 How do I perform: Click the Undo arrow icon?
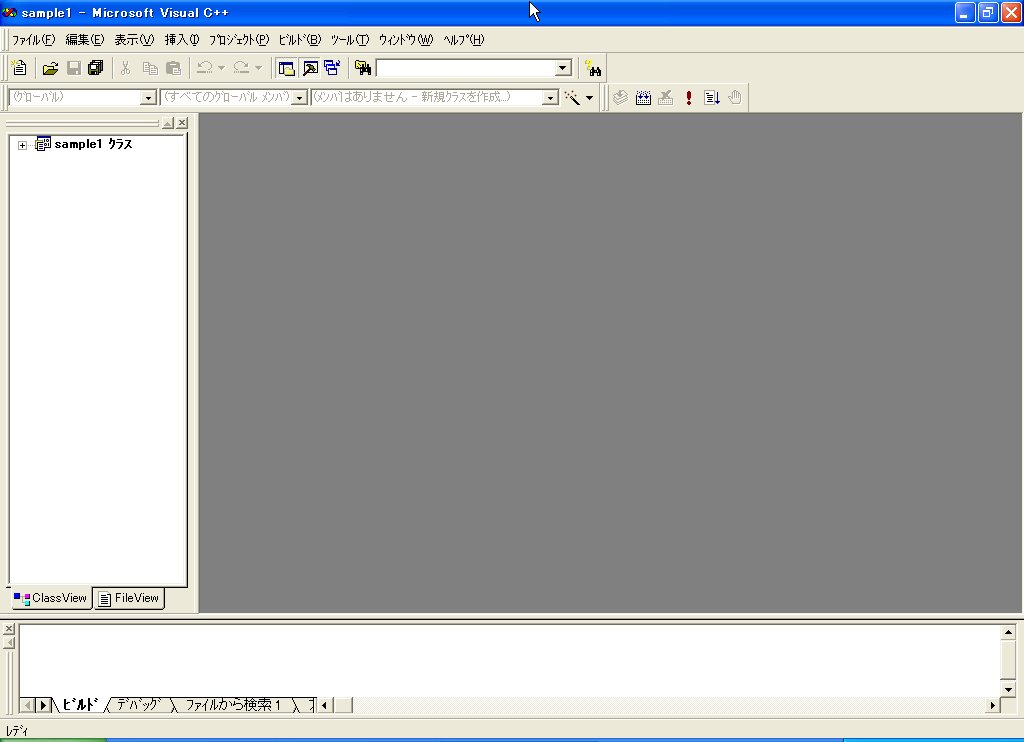pos(205,68)
